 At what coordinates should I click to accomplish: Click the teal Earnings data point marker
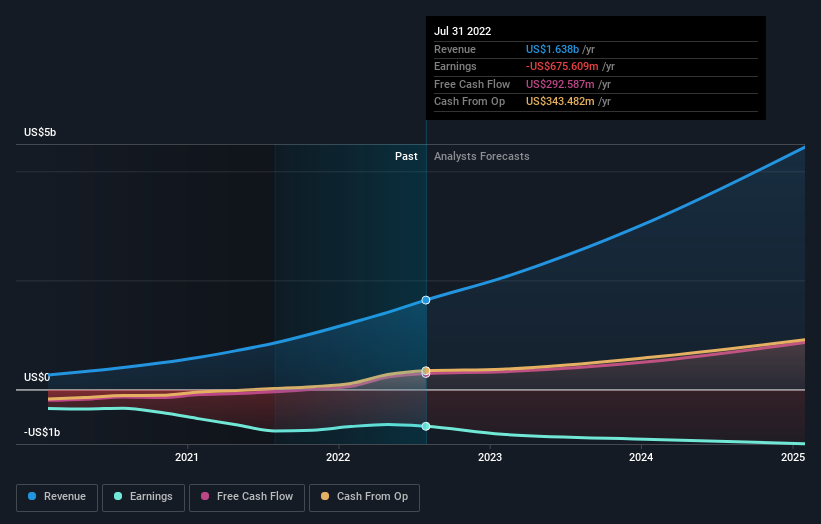[x=426, y=426]
